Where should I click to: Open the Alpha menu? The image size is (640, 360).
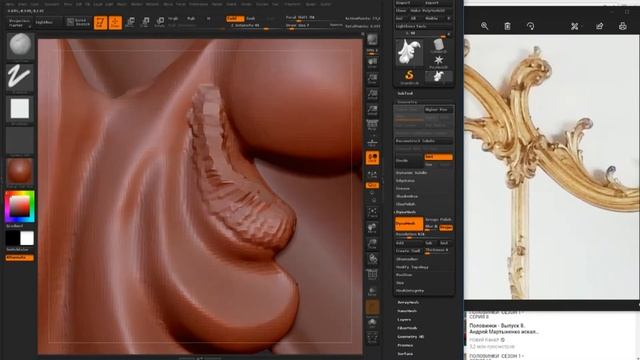[x=9, y=4]
